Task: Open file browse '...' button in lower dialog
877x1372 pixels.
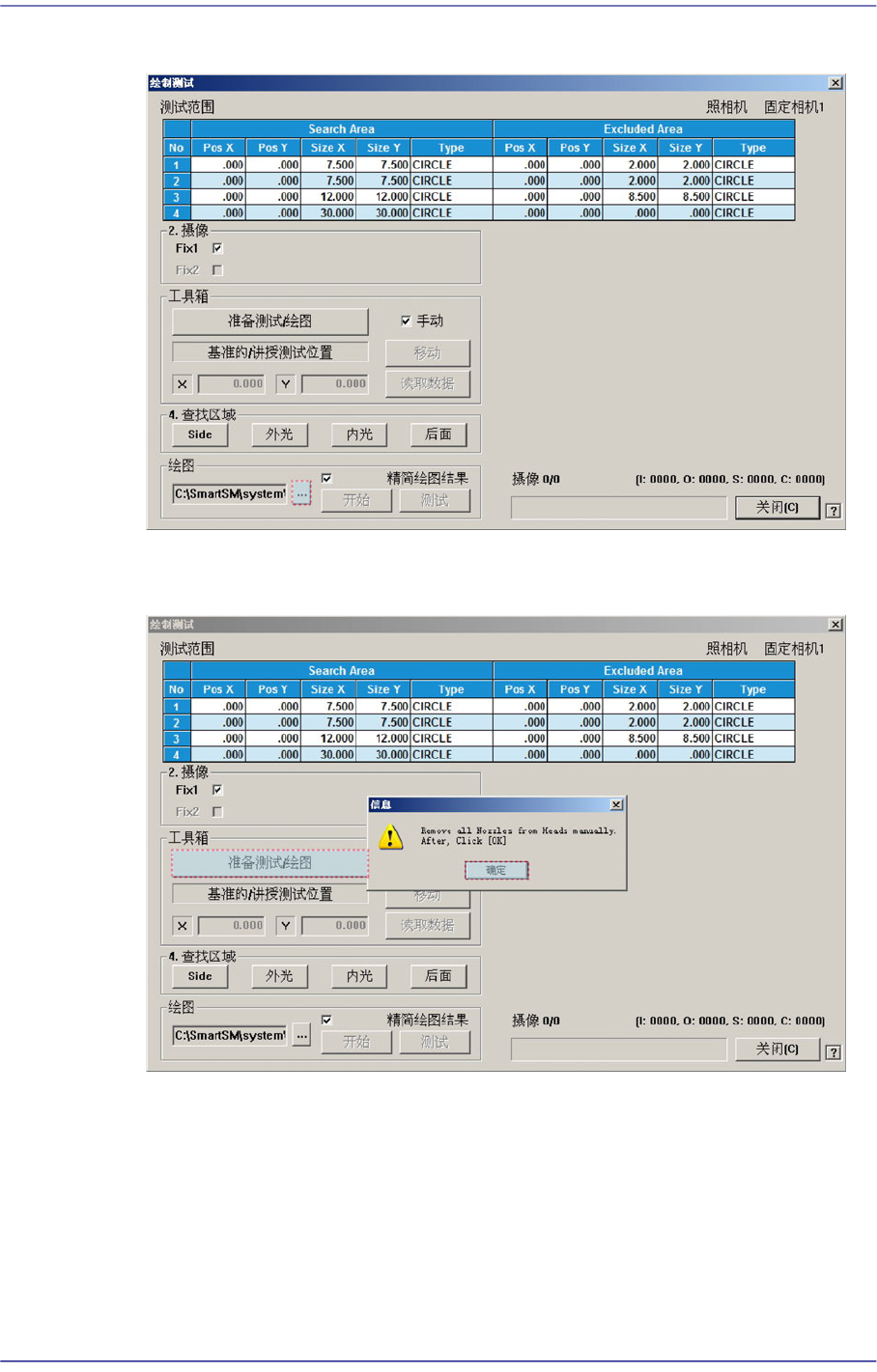Action: (x=301, y=1035)
